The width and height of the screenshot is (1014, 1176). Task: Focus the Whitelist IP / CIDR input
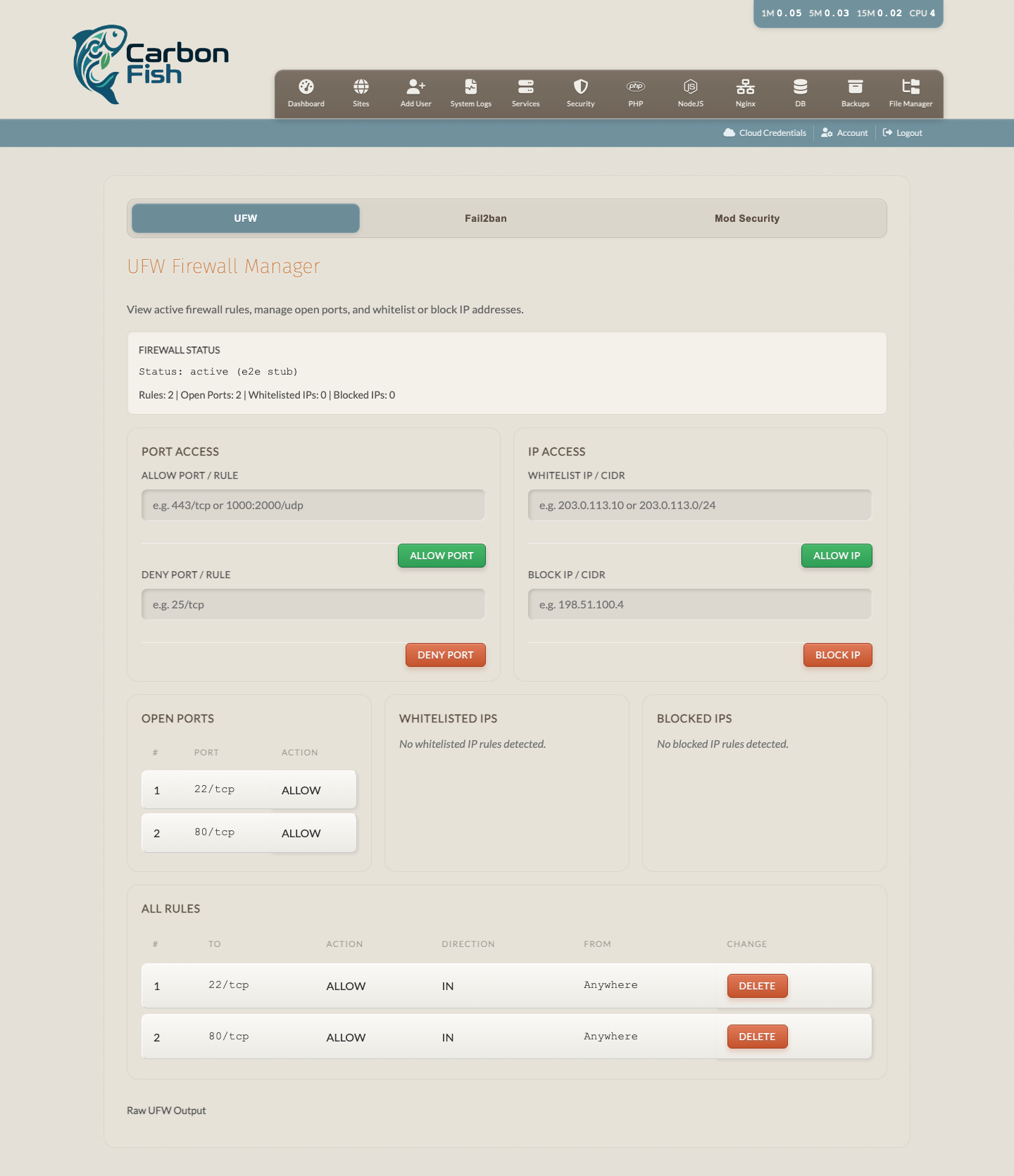coord(700,505)
